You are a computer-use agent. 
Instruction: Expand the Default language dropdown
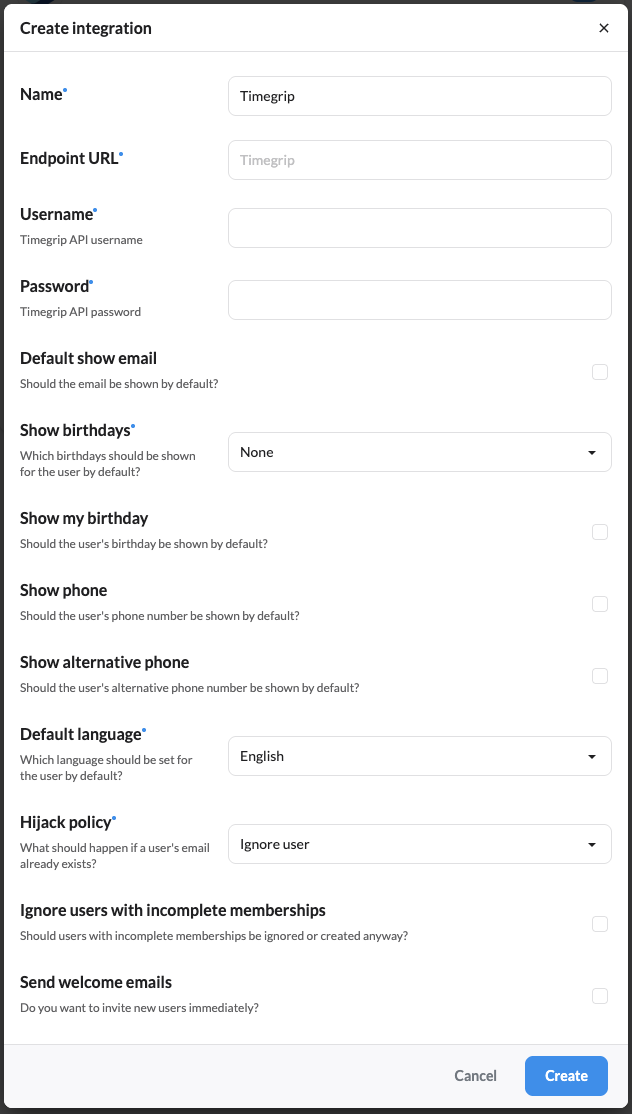click(419, 756)
